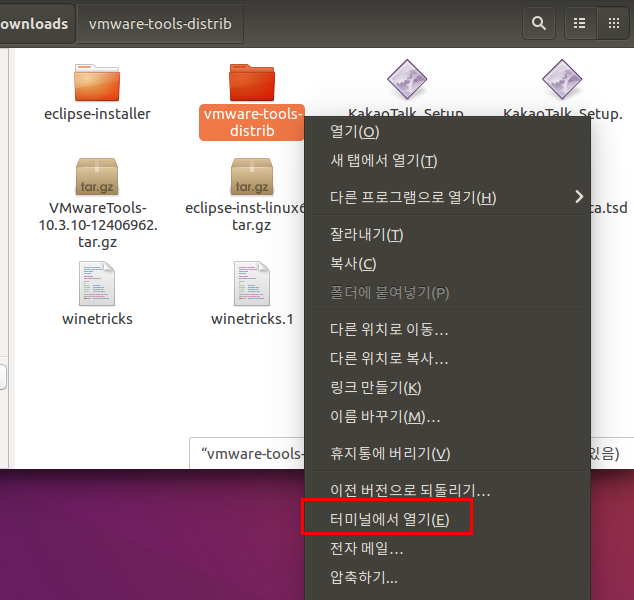
Task: Choose 휴지통에 버리기(V) menu entry
Action: pos(448,453)
